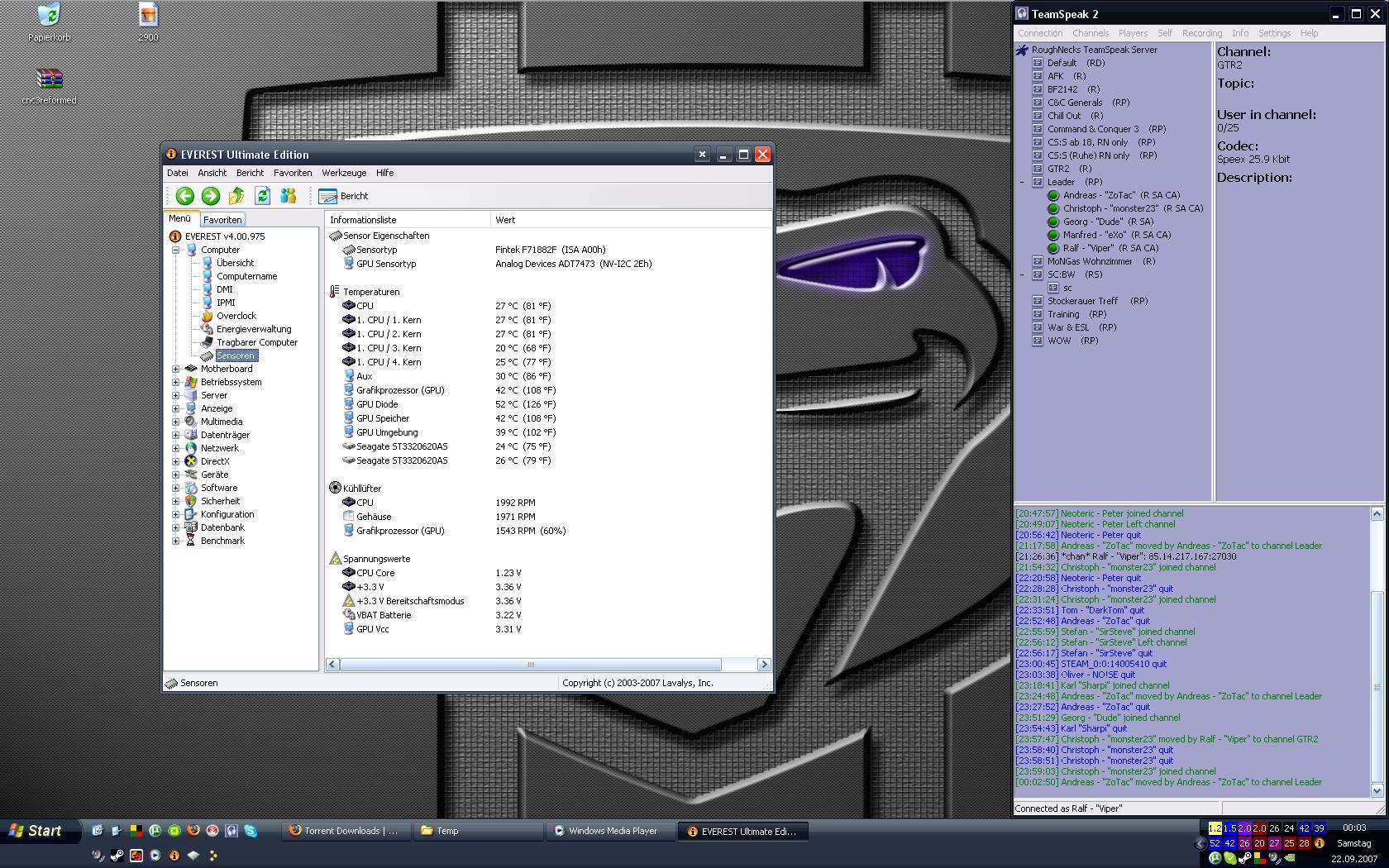The width and height of the screenshot is (1389, 868).
Task: Select Übersicht in the Computer tree
Action: click(x=235, y=263)
